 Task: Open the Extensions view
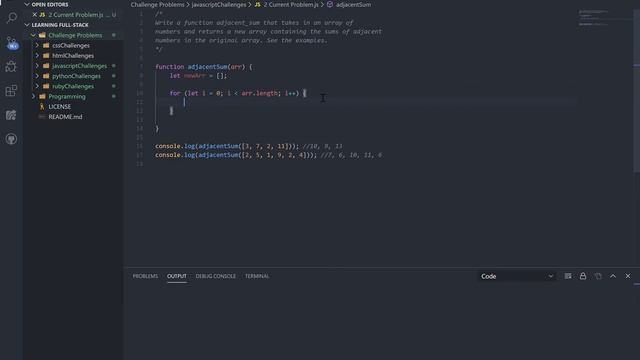click(x=11, y=91)
